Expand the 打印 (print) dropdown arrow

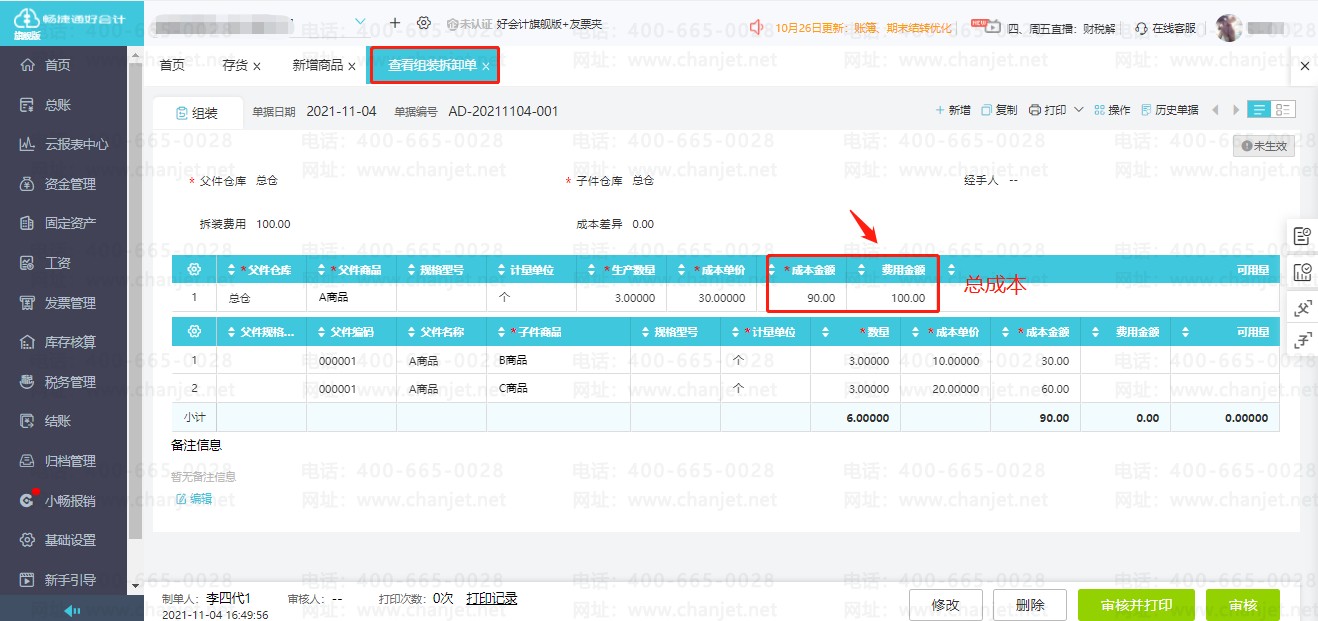[1079, 110]
